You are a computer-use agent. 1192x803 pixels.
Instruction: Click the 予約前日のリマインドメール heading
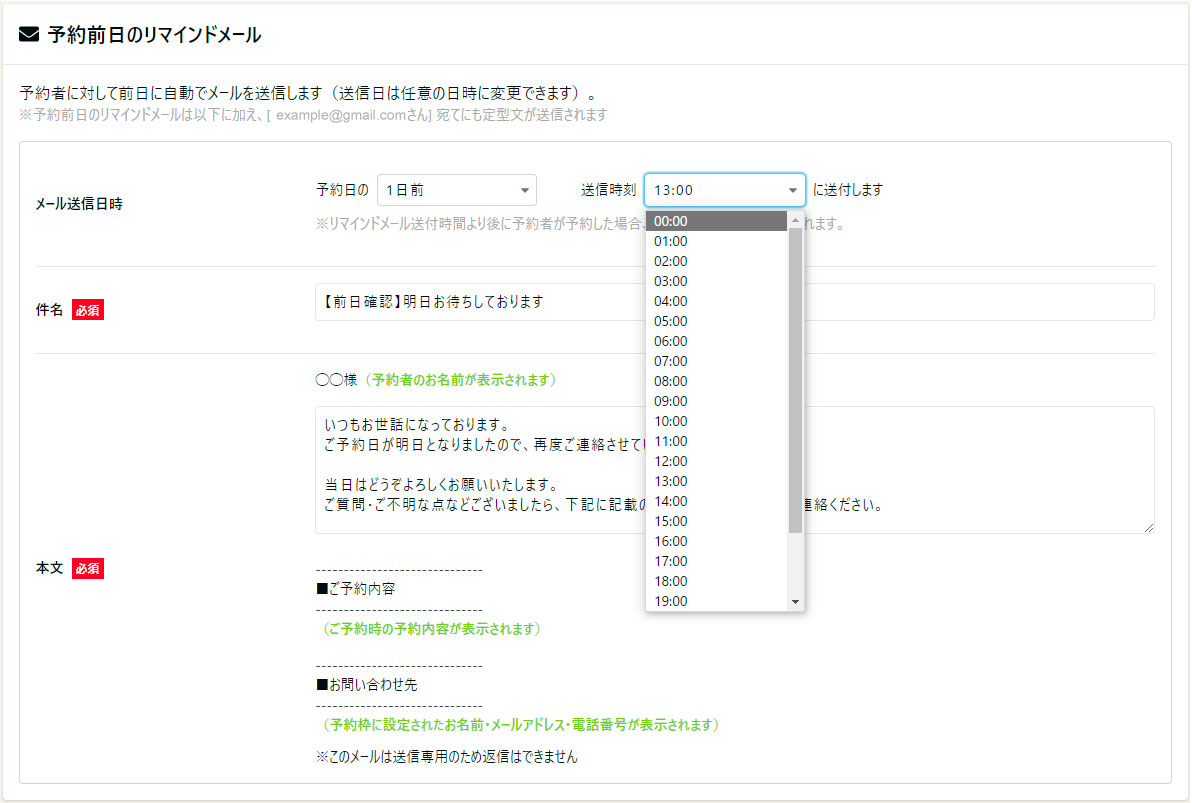[x=154, y=35]
